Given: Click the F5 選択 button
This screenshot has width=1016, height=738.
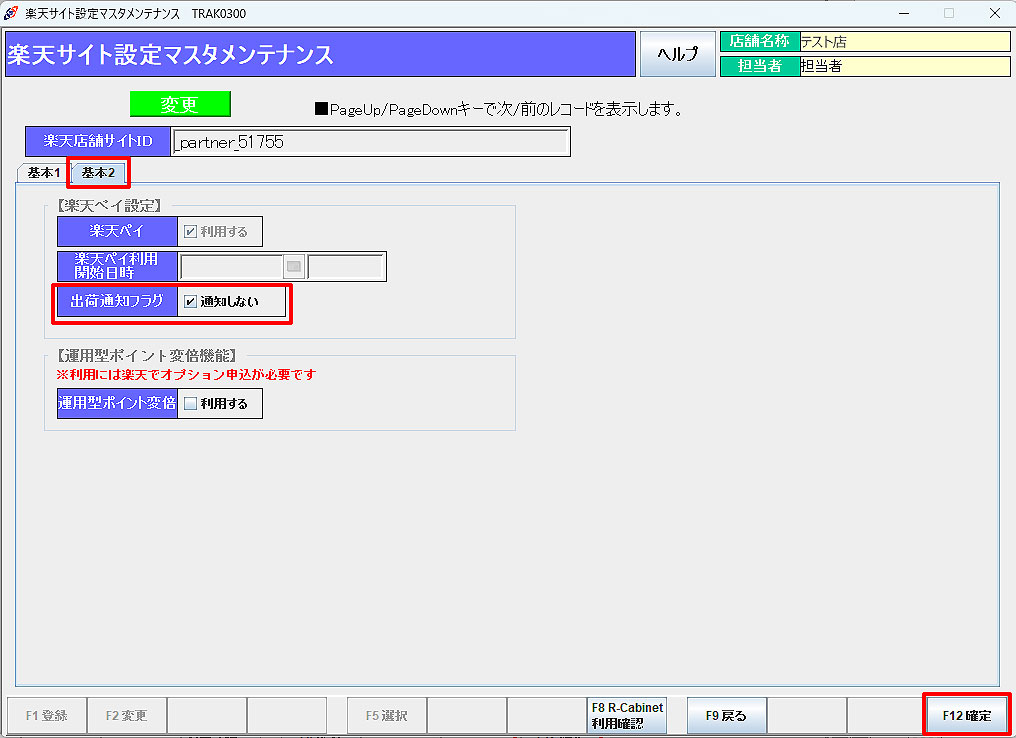Looking at the screenshot, I should [387, 715].
